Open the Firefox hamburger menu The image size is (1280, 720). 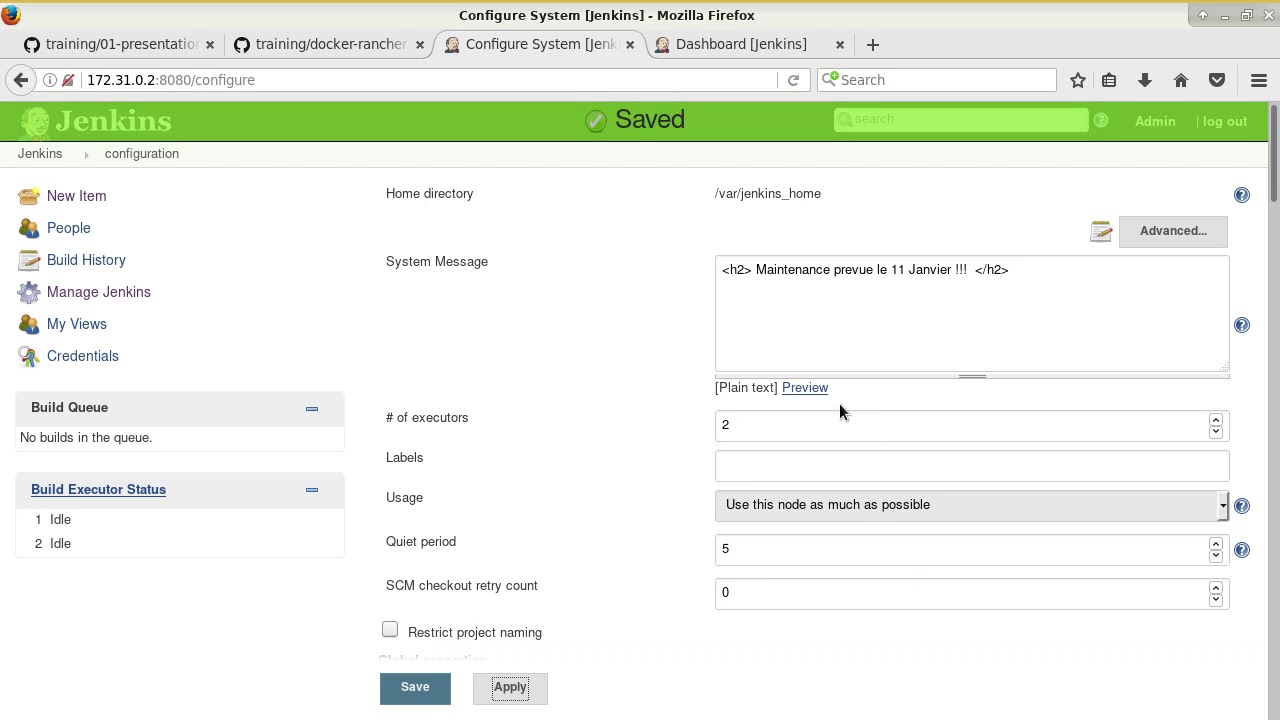tap(1259, 80)
